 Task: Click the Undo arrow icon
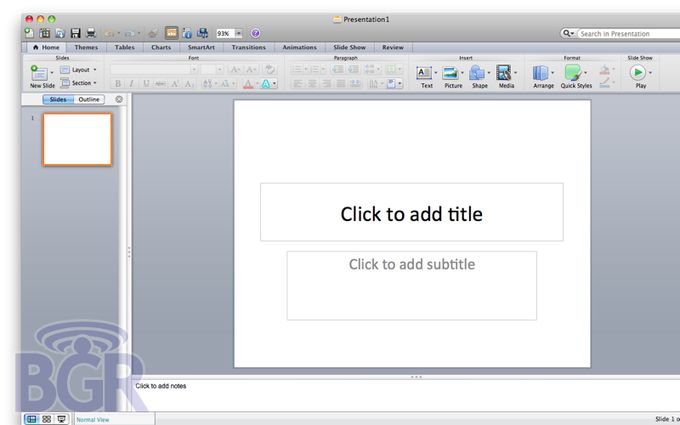109,33
